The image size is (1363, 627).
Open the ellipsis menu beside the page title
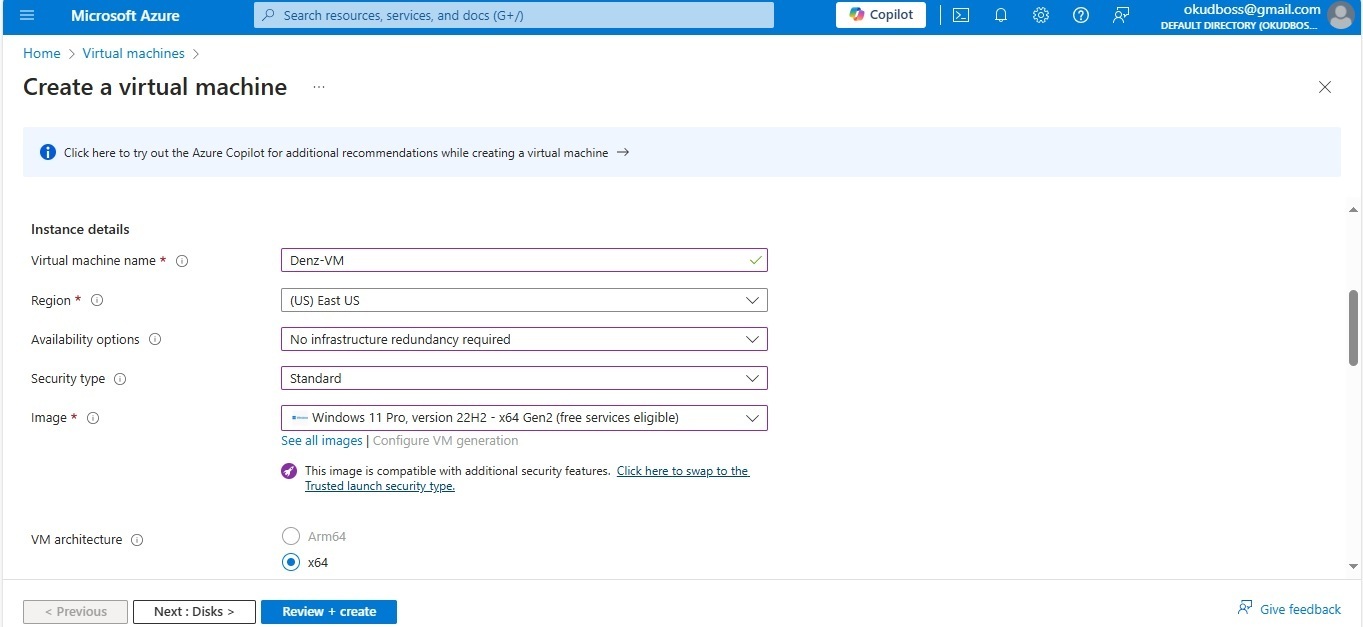pyautogui.click(x=319, y=87)
